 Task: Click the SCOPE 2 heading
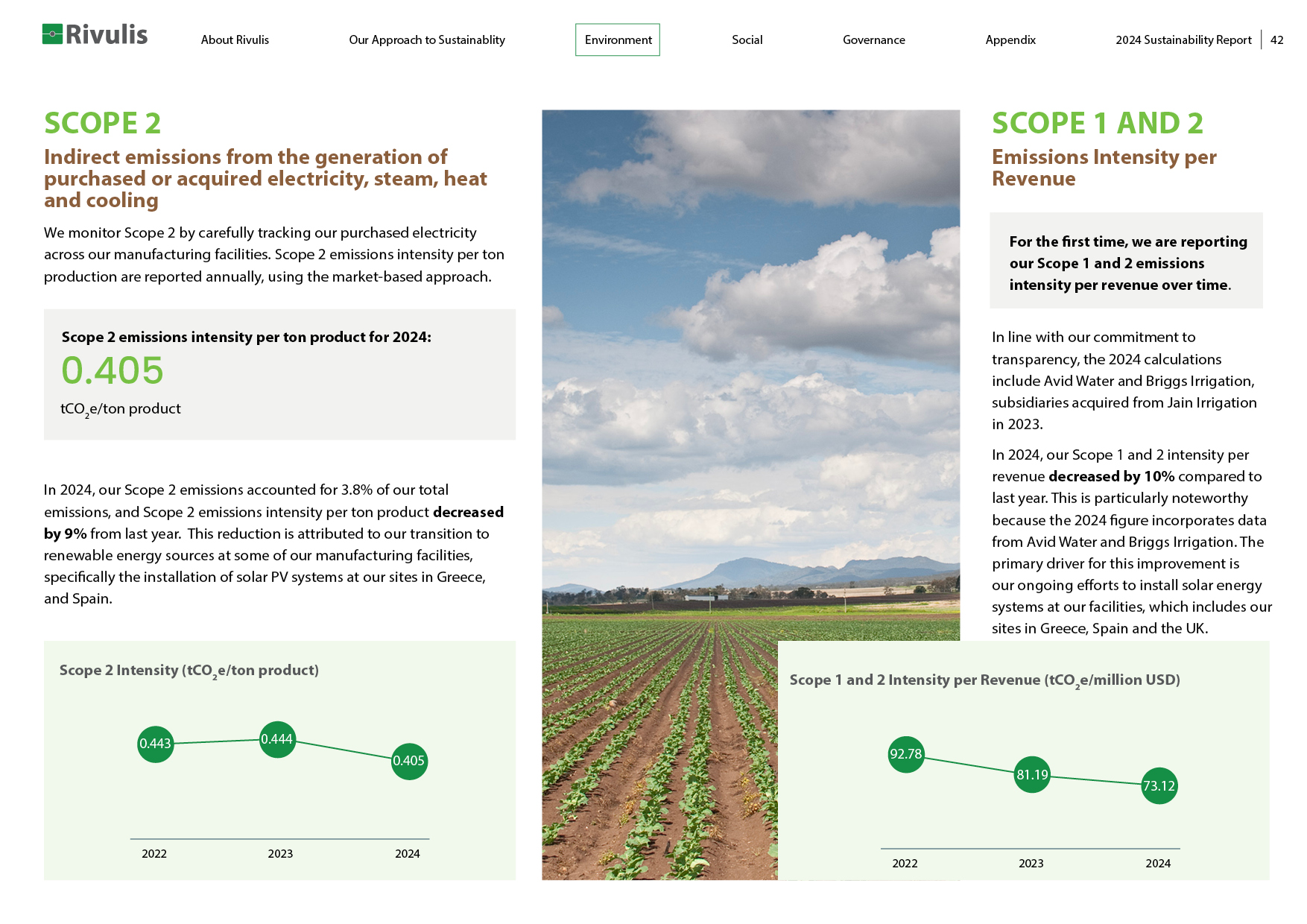(103, 124)
